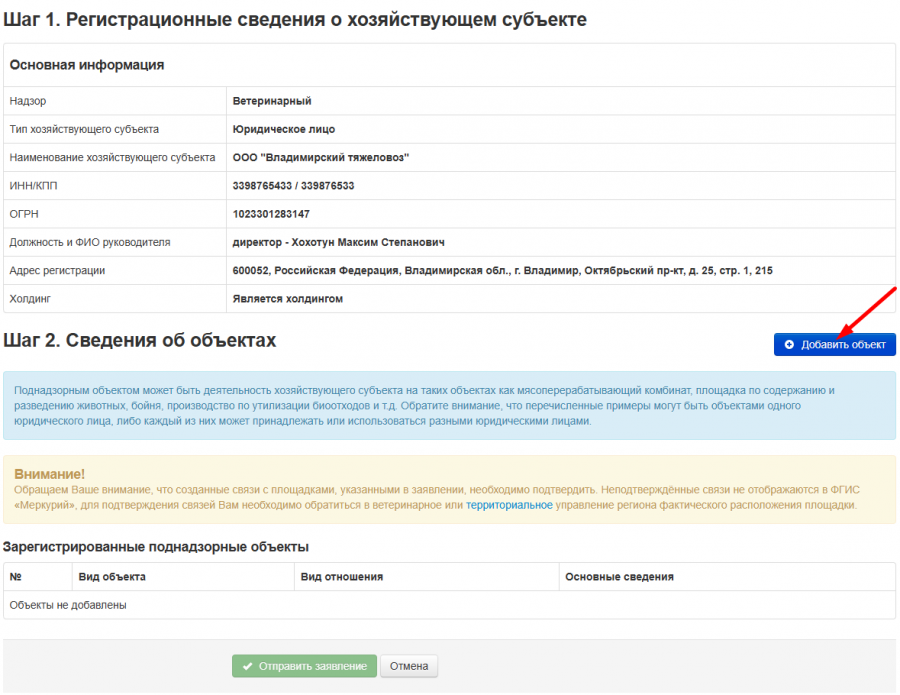Open the территориальное link in the warning
The width and height of the screenshot is (900, 695).
coord(509,505)
